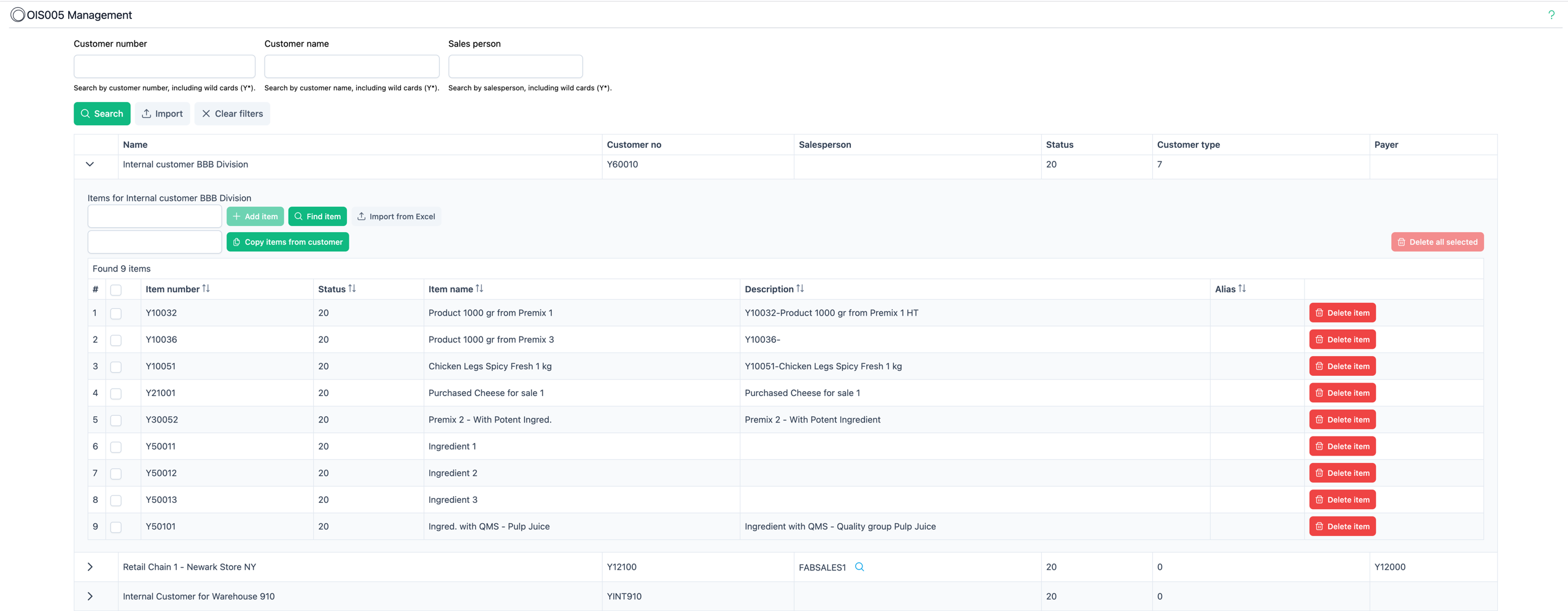Click the trash icon to delete item Y10032
The width and height of the screenshot is (1568, 611).
coord(1319,313)
